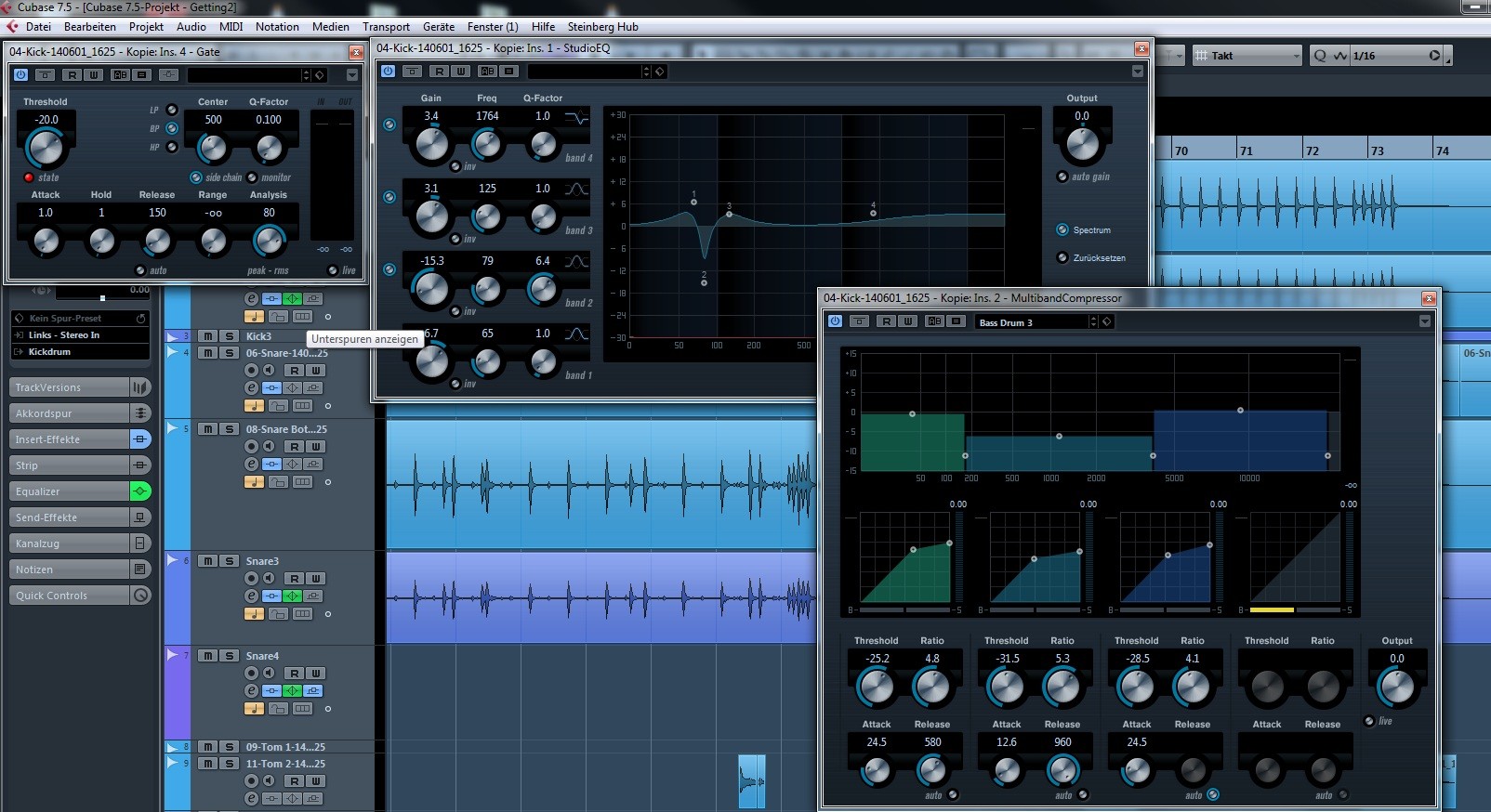
Task: Solo the Kick3 track
Action: 230,336
